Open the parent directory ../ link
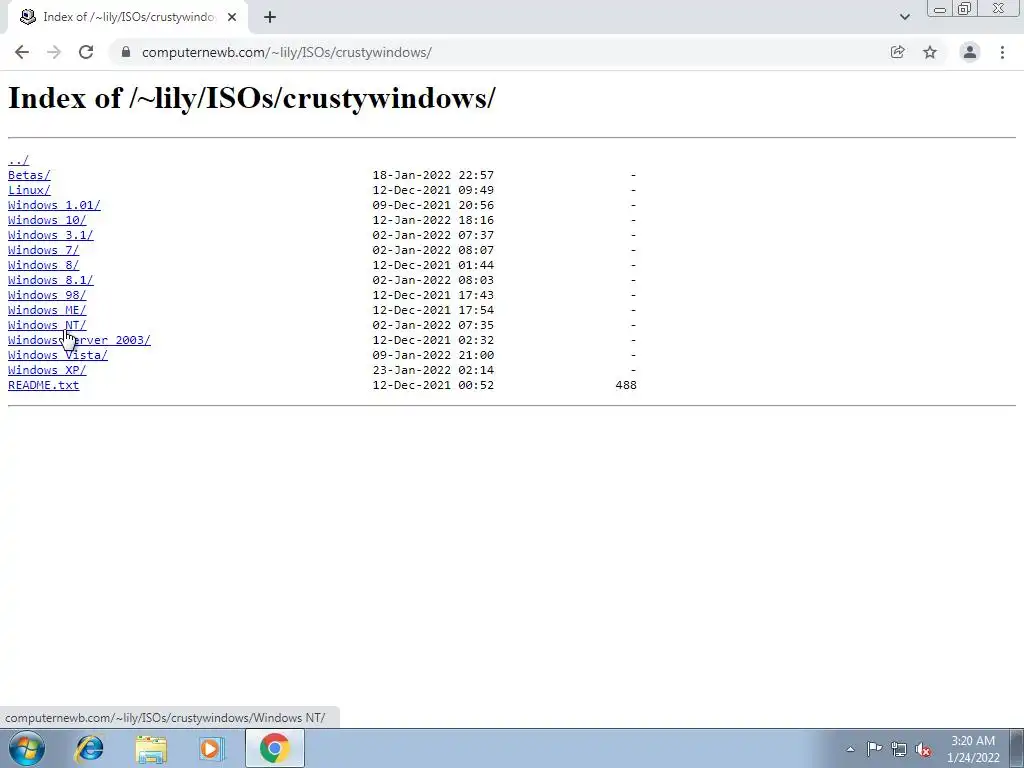Viewport: 1024px width, 768px height. [18, 160]
